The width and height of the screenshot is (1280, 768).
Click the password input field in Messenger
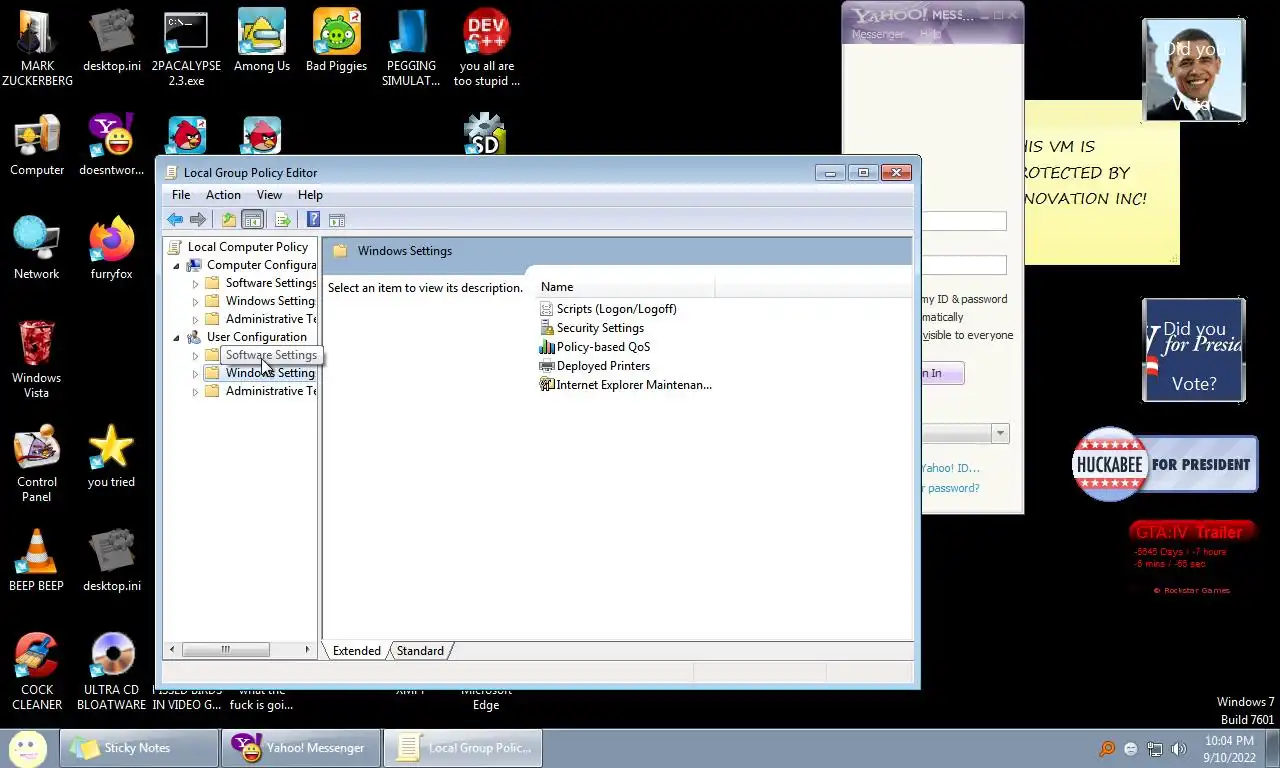pos(964,265)
